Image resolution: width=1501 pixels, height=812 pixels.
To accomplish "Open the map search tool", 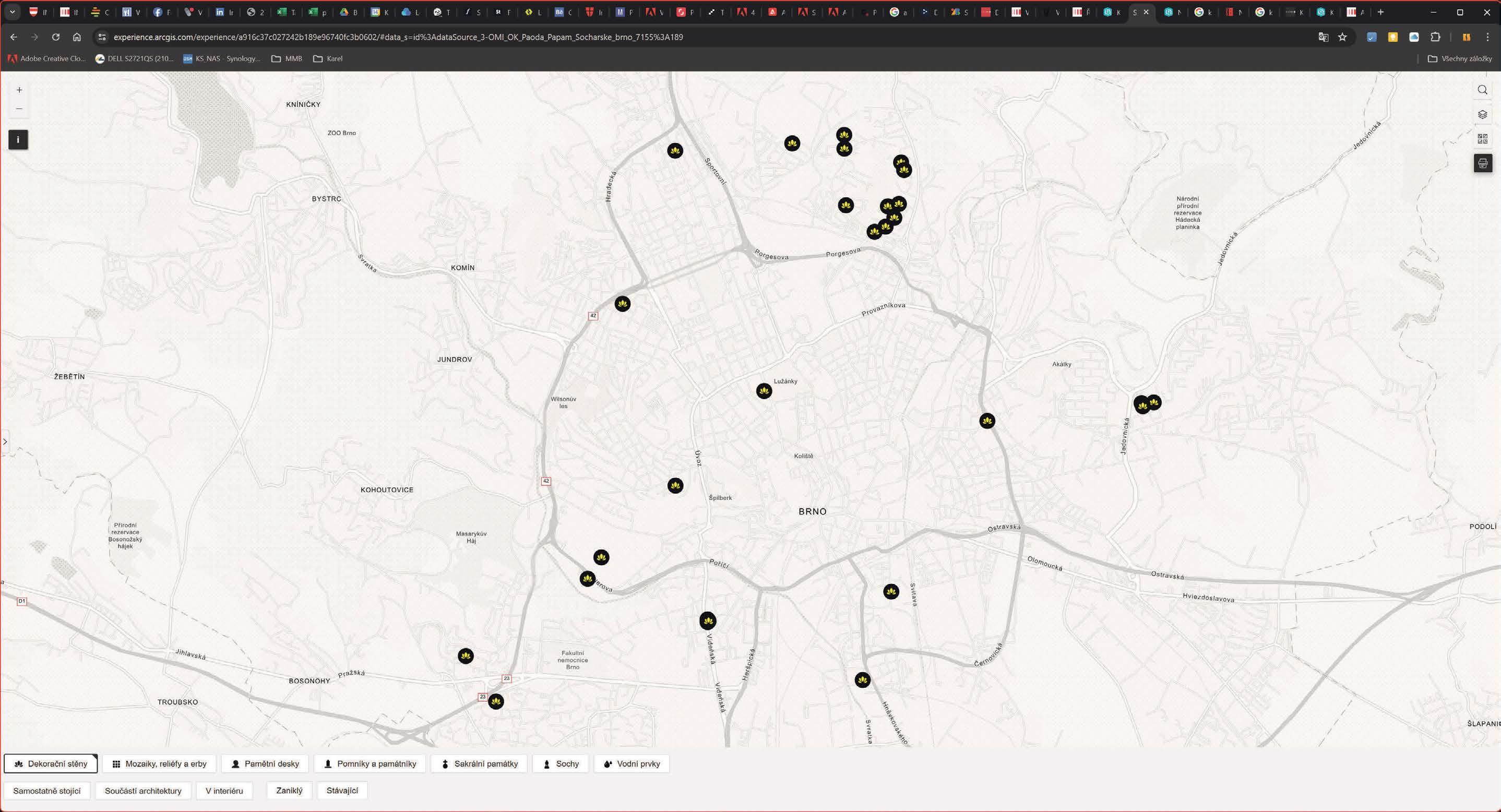I will coord(1482,90).
